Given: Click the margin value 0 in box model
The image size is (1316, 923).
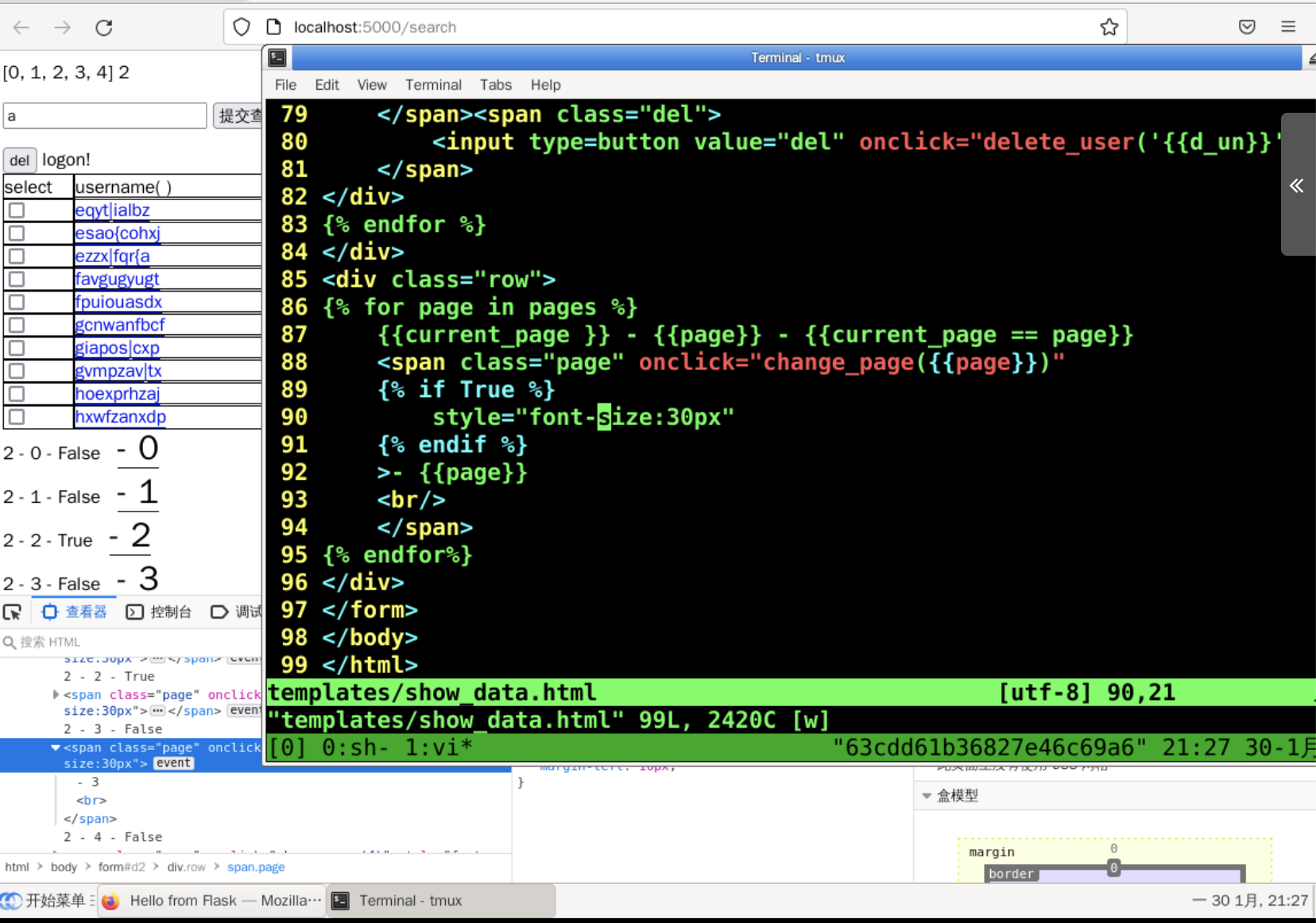Looking at the screenshot, I should click(x=1114, y=848).
